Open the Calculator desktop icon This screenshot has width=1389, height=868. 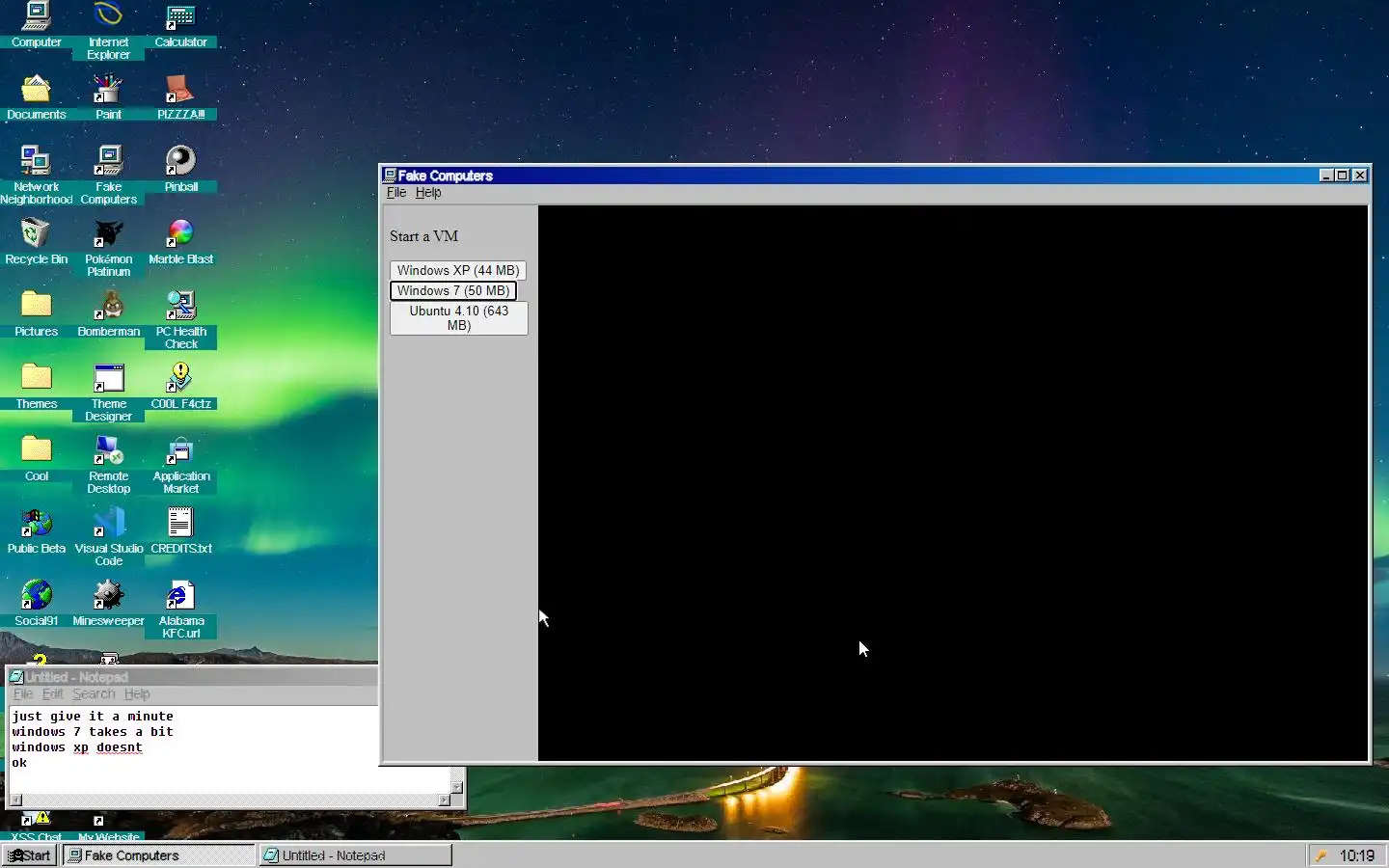click(180, 24)
